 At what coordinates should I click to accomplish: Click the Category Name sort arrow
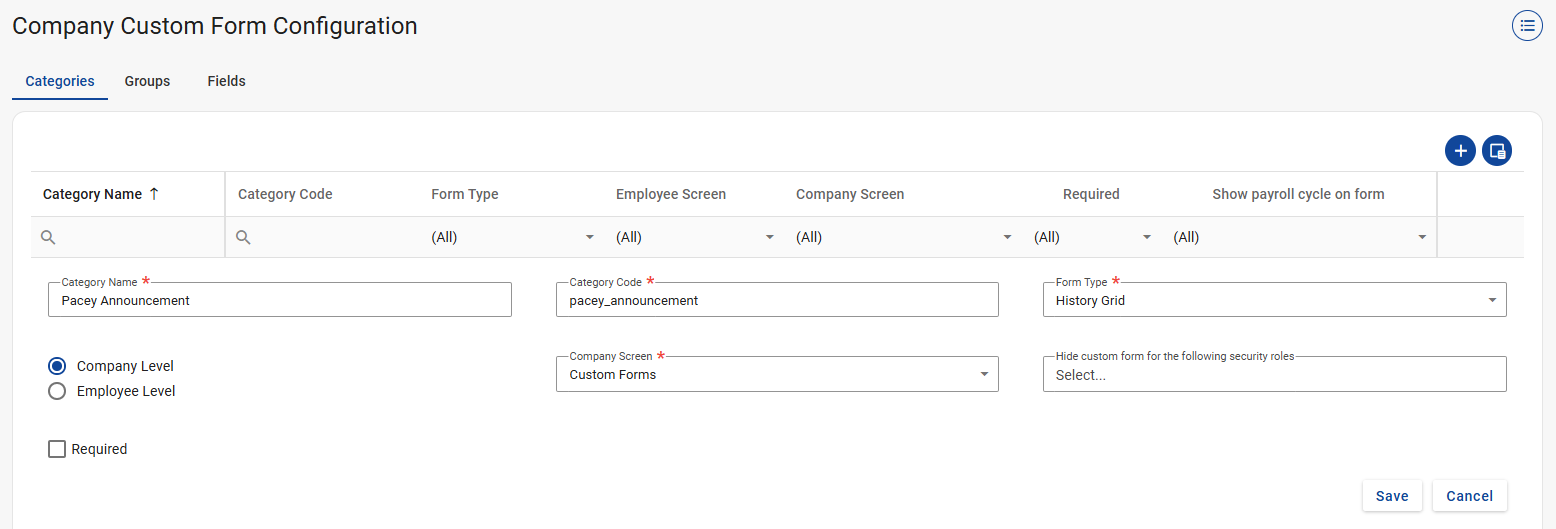[x=154, y=194]
